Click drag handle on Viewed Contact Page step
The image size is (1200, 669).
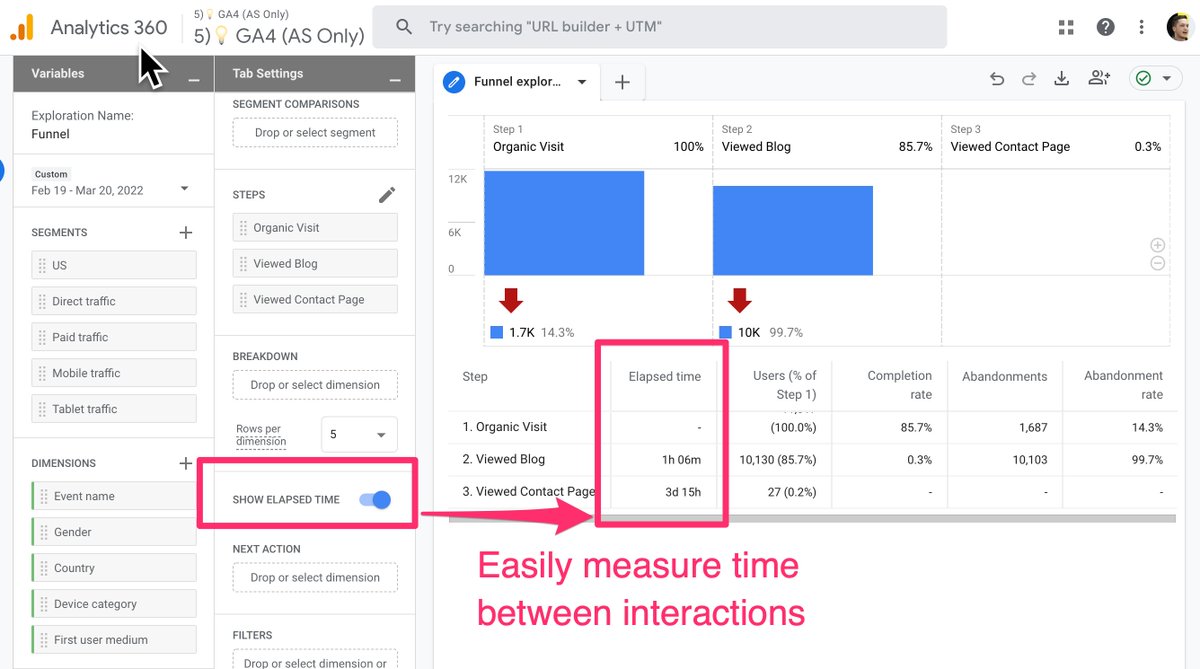(243, 299)
